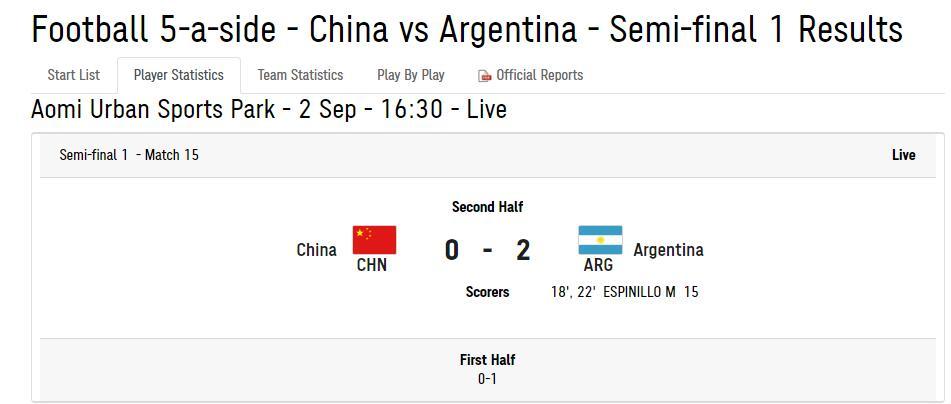This screenshot has width=951, height=404.
Task: Click the China team name
Action: [316, 250]
